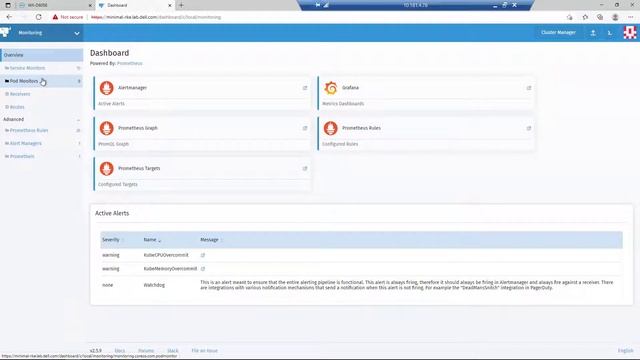Switch to the Dashboard browser tab

[x=135, y=5]
